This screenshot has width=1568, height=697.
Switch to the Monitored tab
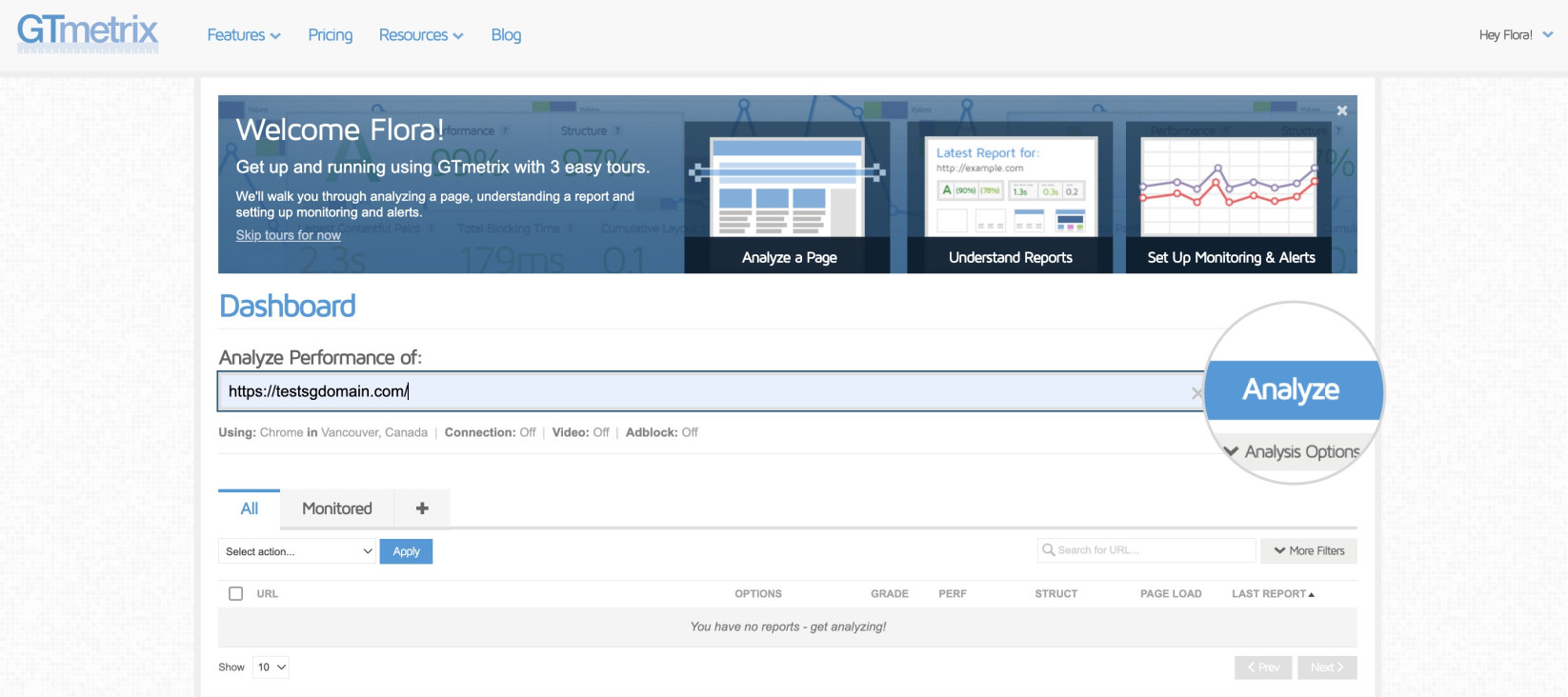[x=337, y=508]
